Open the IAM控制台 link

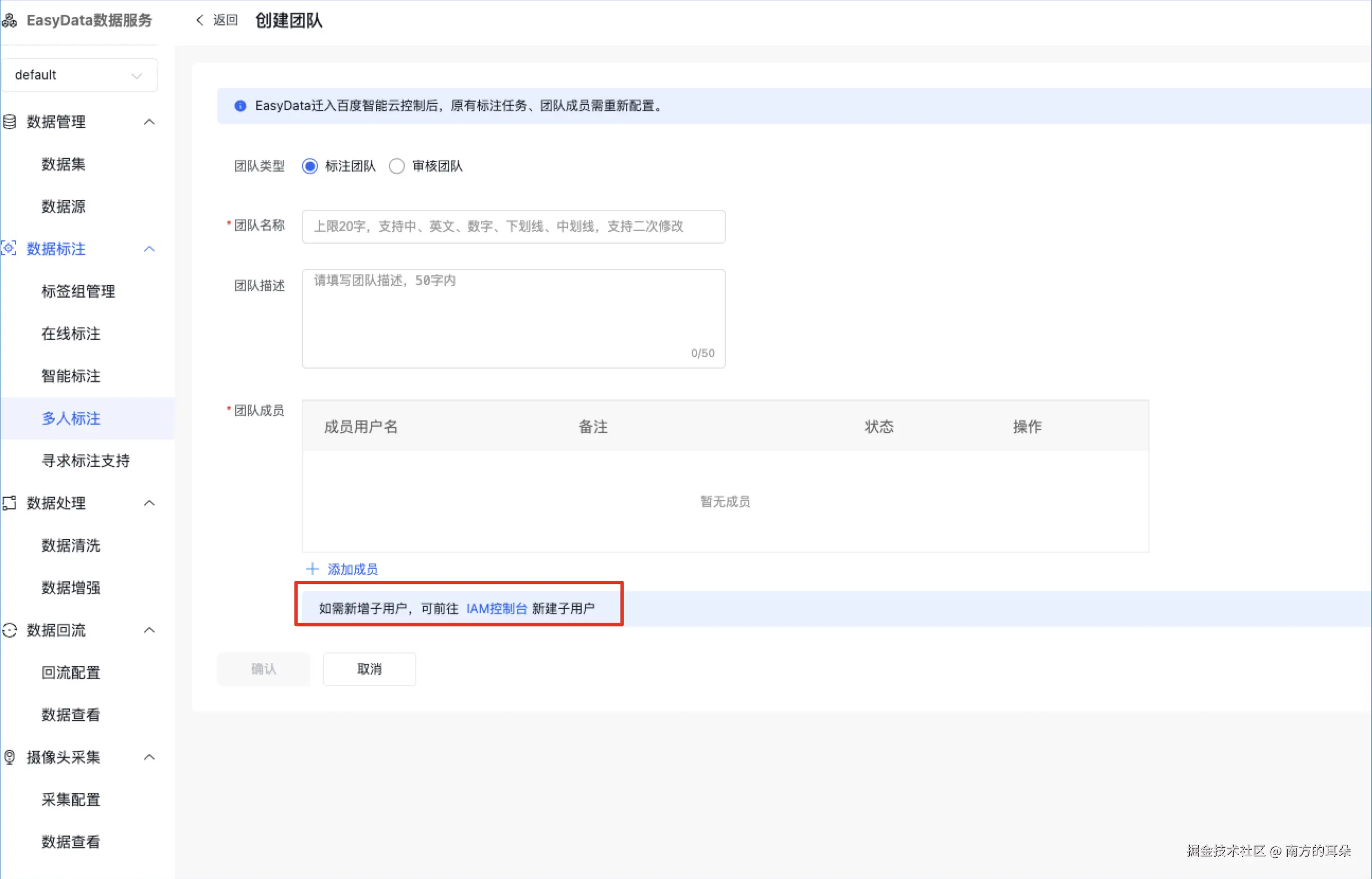(496, 608)
